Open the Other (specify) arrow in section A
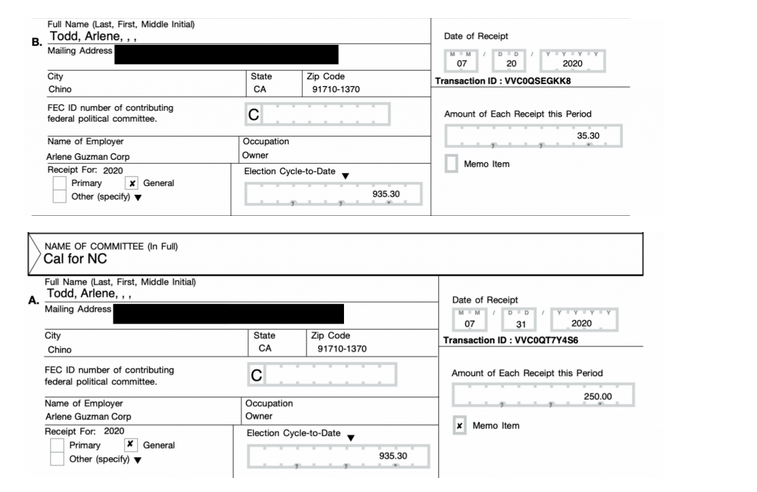 138,460
